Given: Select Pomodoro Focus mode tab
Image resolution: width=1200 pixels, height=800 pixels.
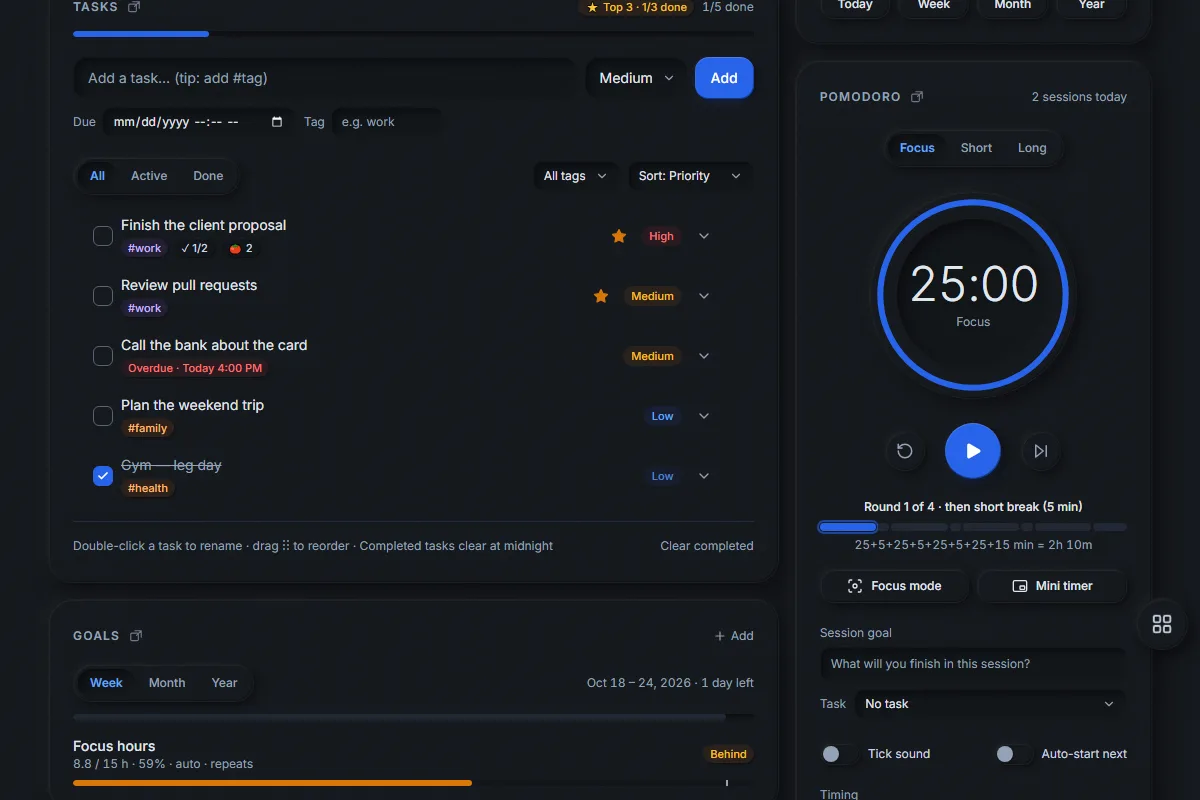Looking at the screenshot, I should [x=917, y=148].
